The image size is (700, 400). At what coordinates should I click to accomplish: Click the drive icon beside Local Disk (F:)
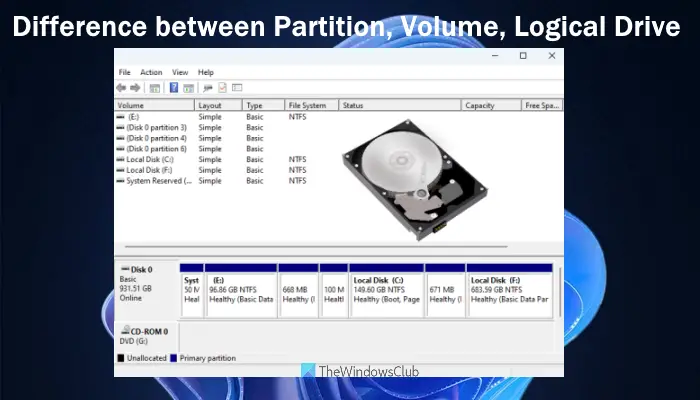pyautogui.click(x=120, y=170)
